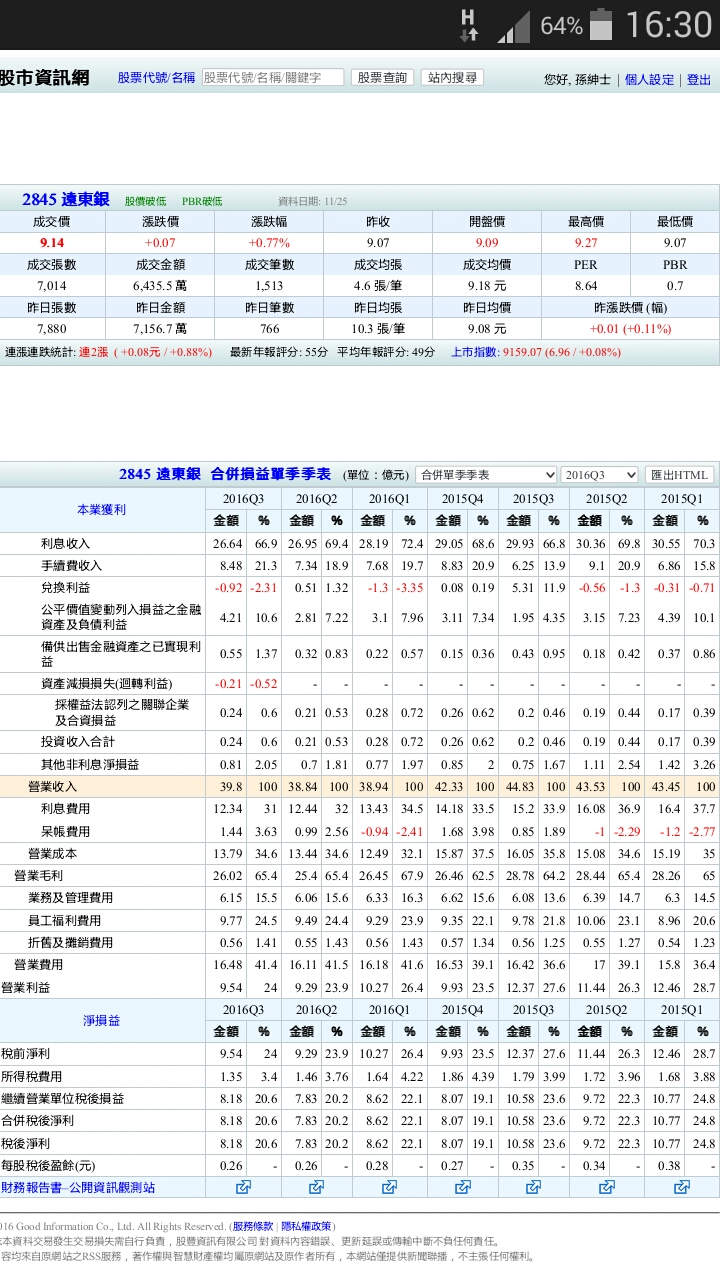Click the 上市指數 market index link
720x1280 pixels.
pyautogui.click(x=475, y=352)
